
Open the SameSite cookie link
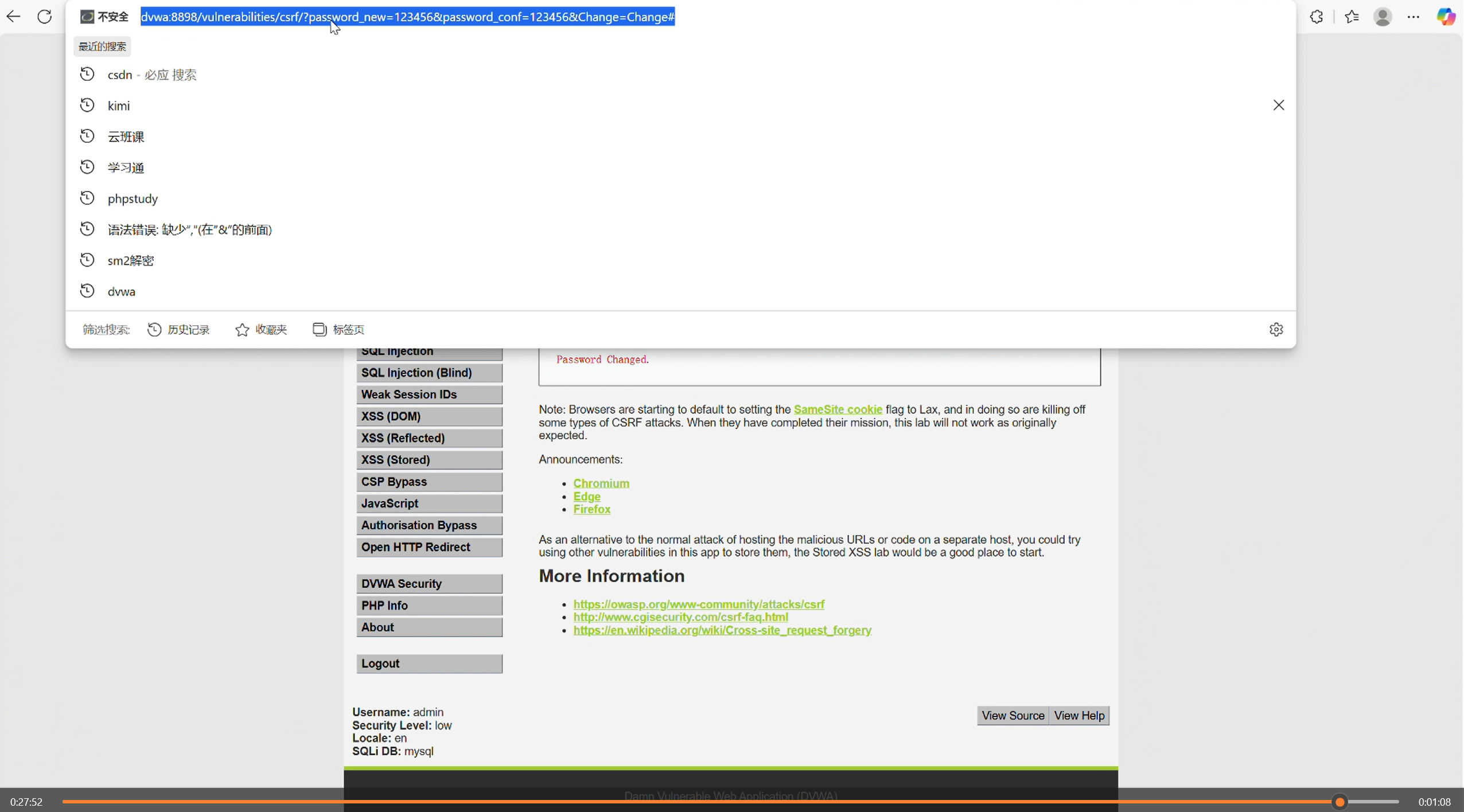coord(838,409)
